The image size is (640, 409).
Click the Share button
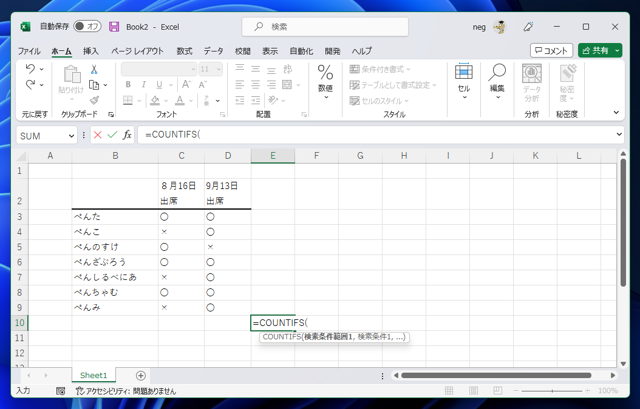(x=596, y=51)
